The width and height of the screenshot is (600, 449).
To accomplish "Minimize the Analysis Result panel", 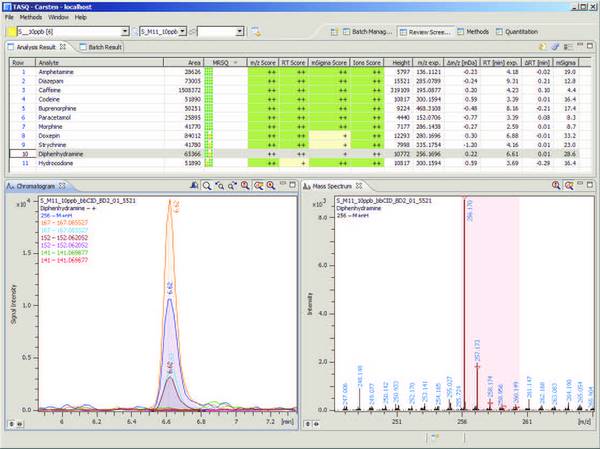I will 580,46.
